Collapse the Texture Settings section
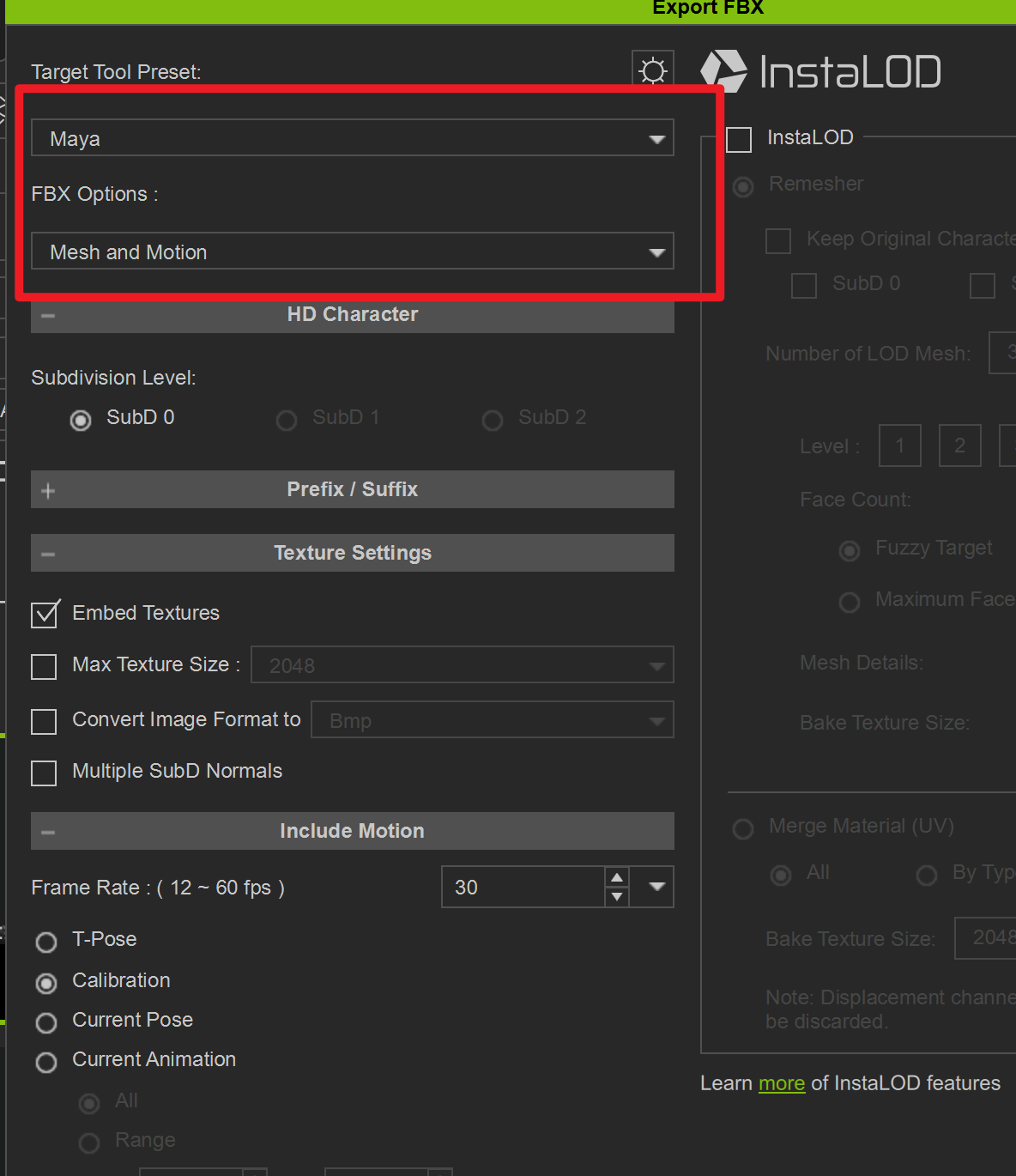Image resolution: width=1016 pixels, height=1176 pixels. point(48,554)
